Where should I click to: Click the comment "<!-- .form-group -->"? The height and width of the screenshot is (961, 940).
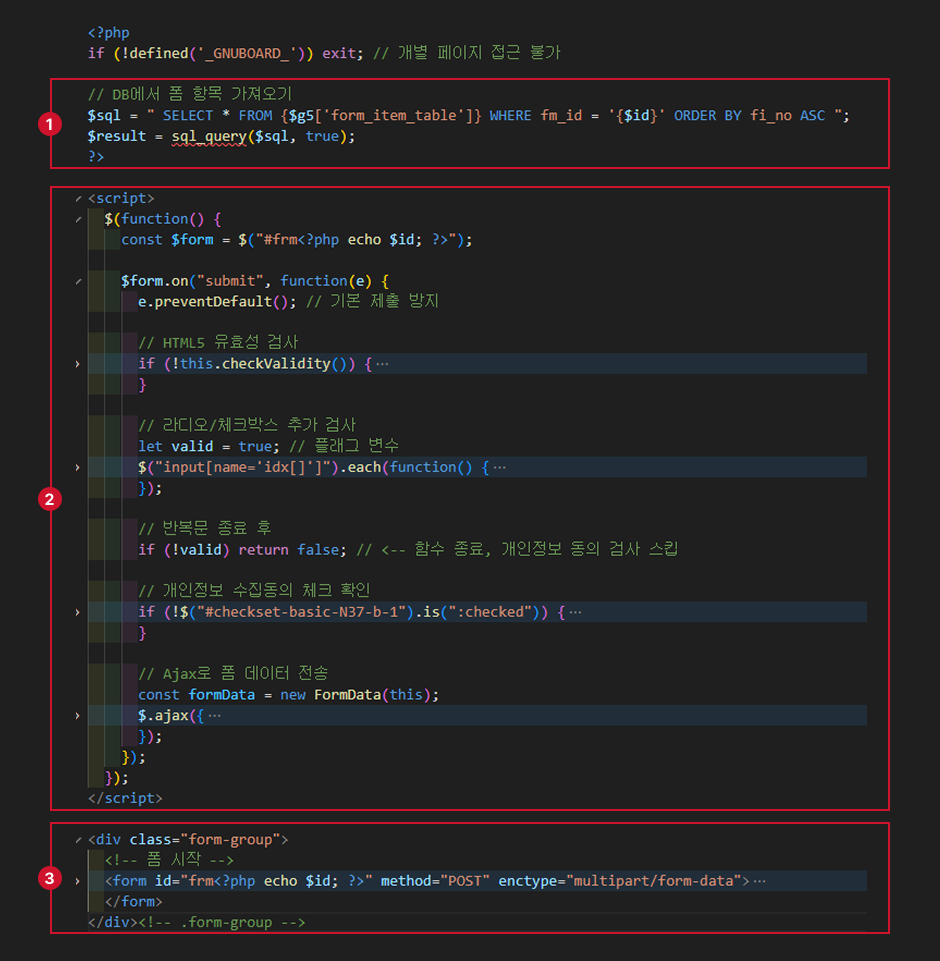coord(222,922)
